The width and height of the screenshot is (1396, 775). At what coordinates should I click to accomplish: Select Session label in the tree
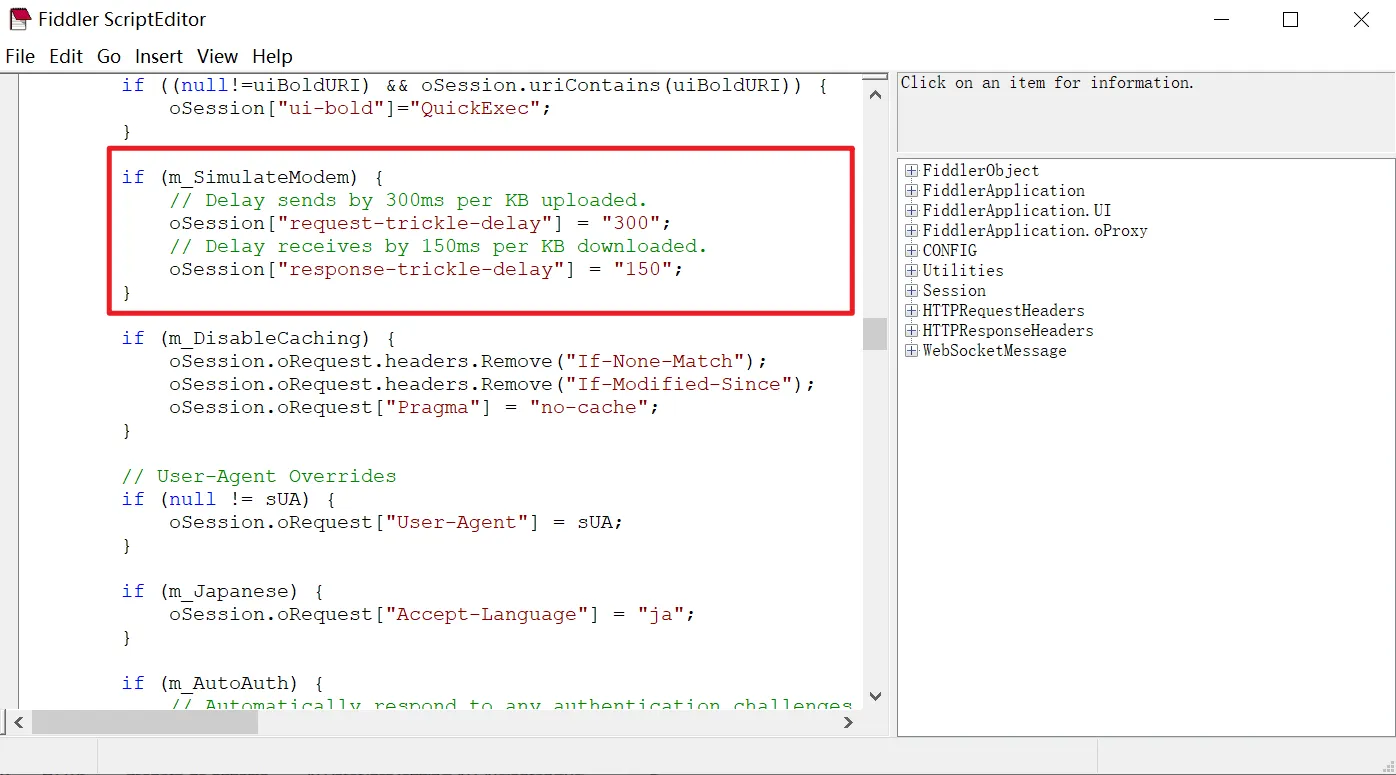[953, 291]
